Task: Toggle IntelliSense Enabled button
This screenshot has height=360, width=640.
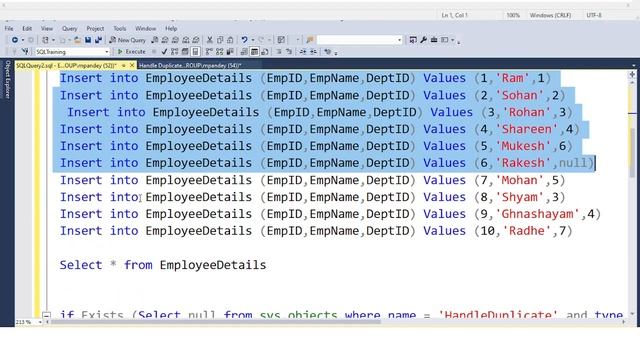Action: (195, 52)
